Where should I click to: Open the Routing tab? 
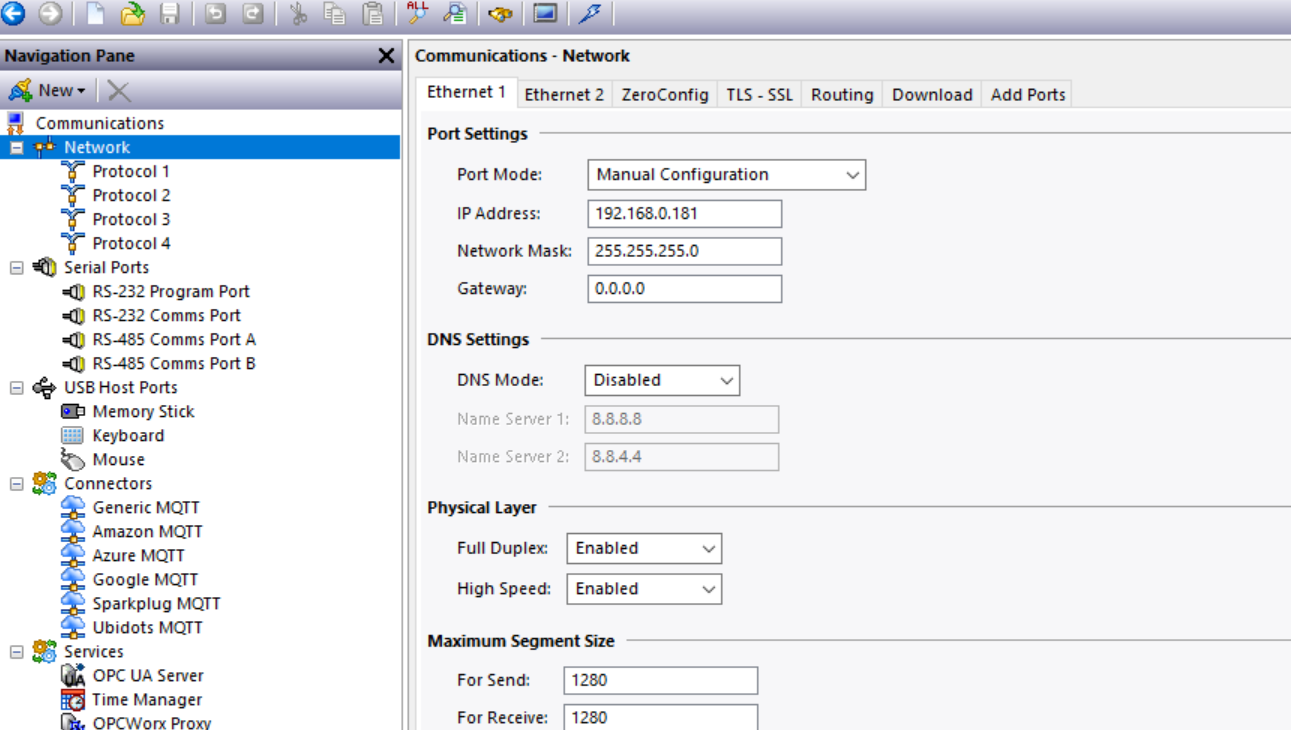click(x=842, y=94)
